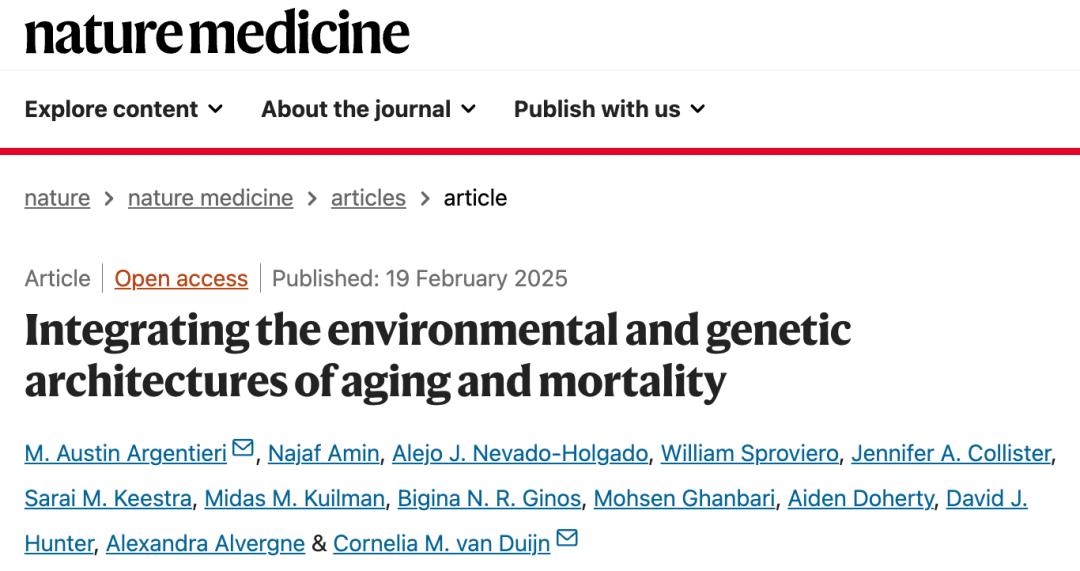Screen dimensions: 1080x571
Task: Navigate to the articles breadcrumb
Action: [x=368, y=198]
